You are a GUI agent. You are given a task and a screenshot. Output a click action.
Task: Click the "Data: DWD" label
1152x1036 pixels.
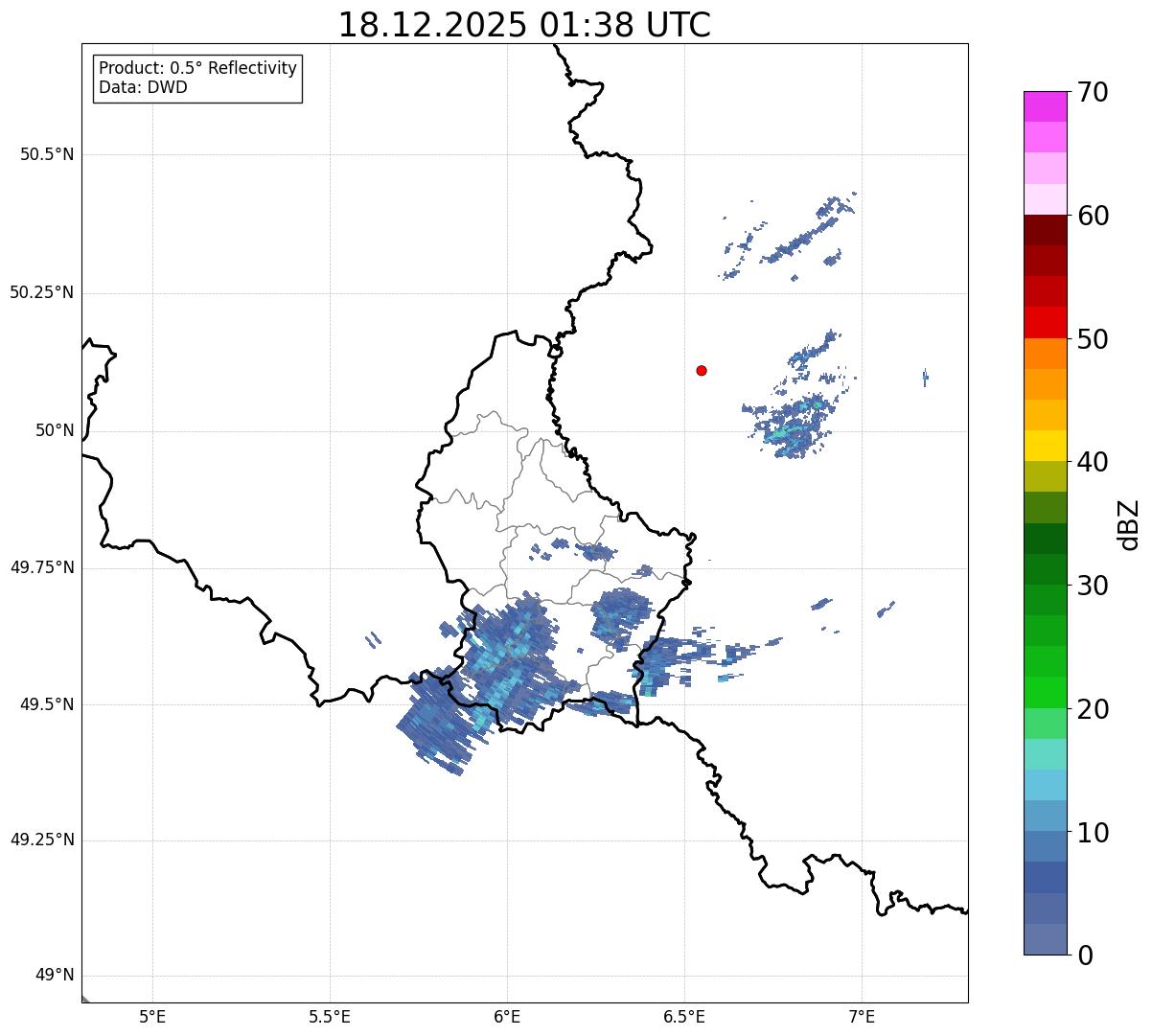(143, 87)
